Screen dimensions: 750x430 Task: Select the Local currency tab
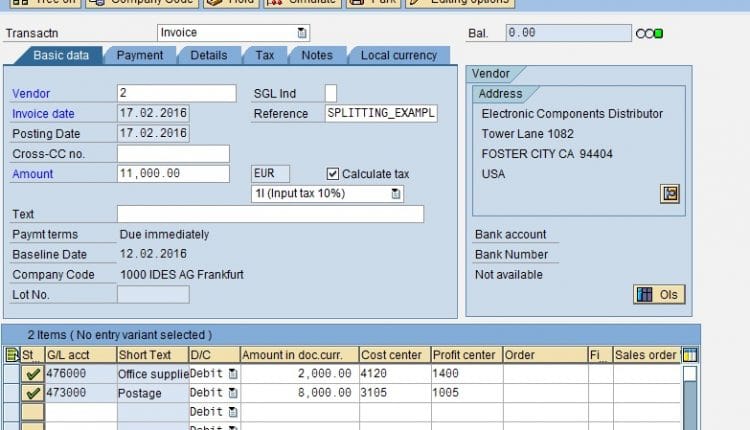[399, 55]
